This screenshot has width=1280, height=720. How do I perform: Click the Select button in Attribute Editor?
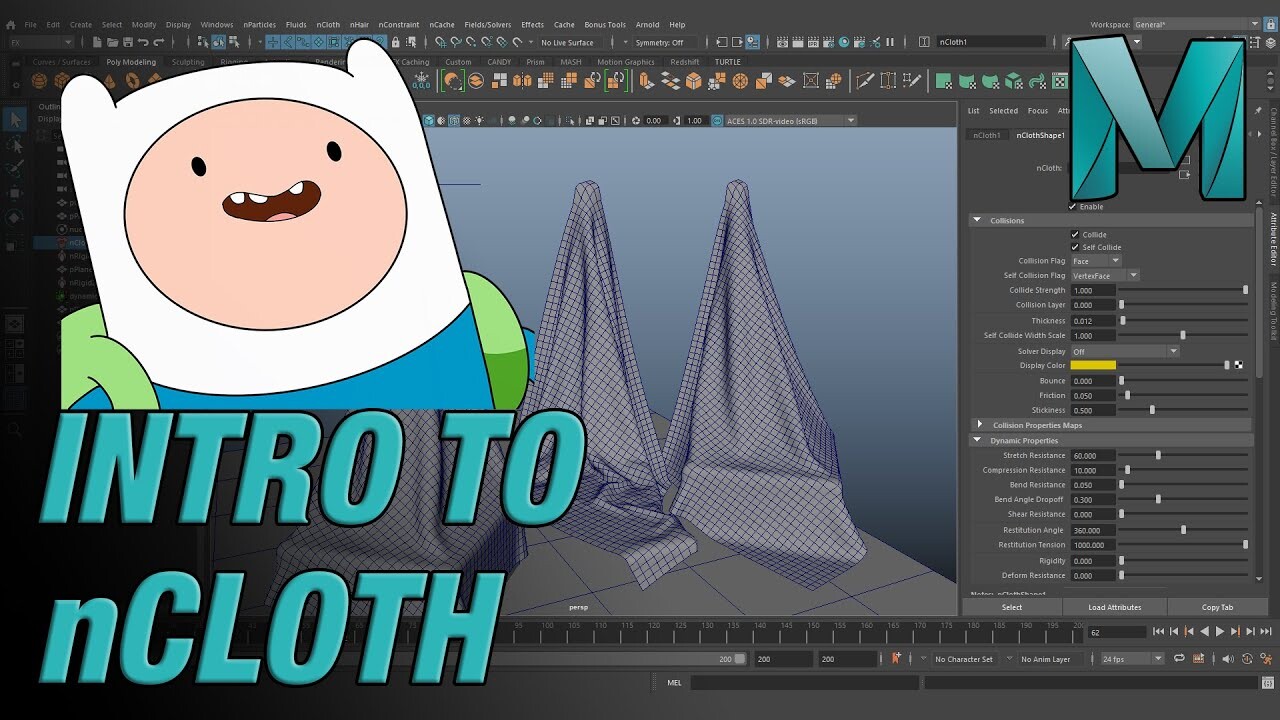[x=1012, y=607]
